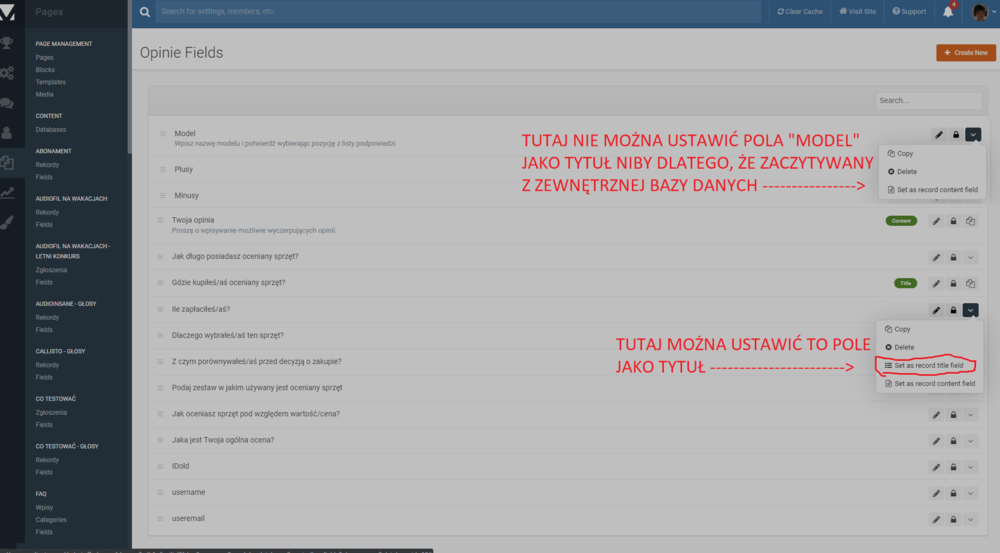Open Blocks under Page Management
Screen dimensions: 1000x553
pos(45,70)
